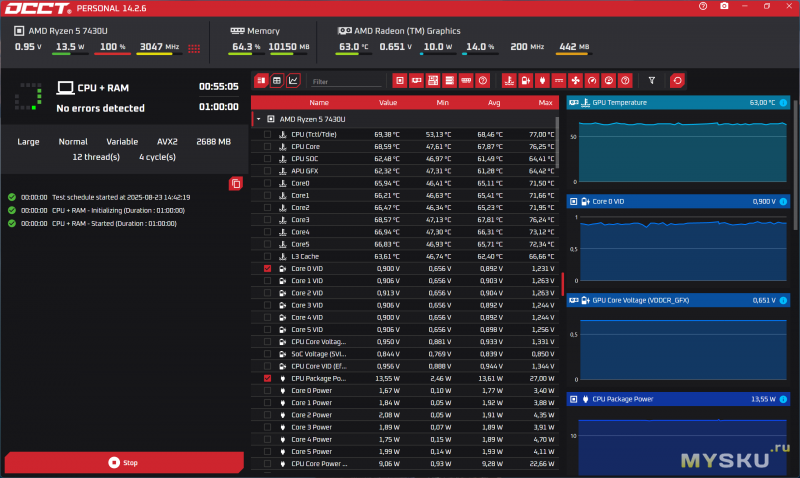Show info for CPU Package Power graph

click(783, 399)
